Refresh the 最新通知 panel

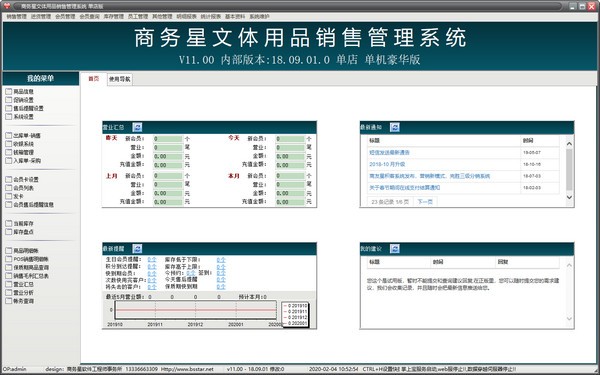[395, 127]
